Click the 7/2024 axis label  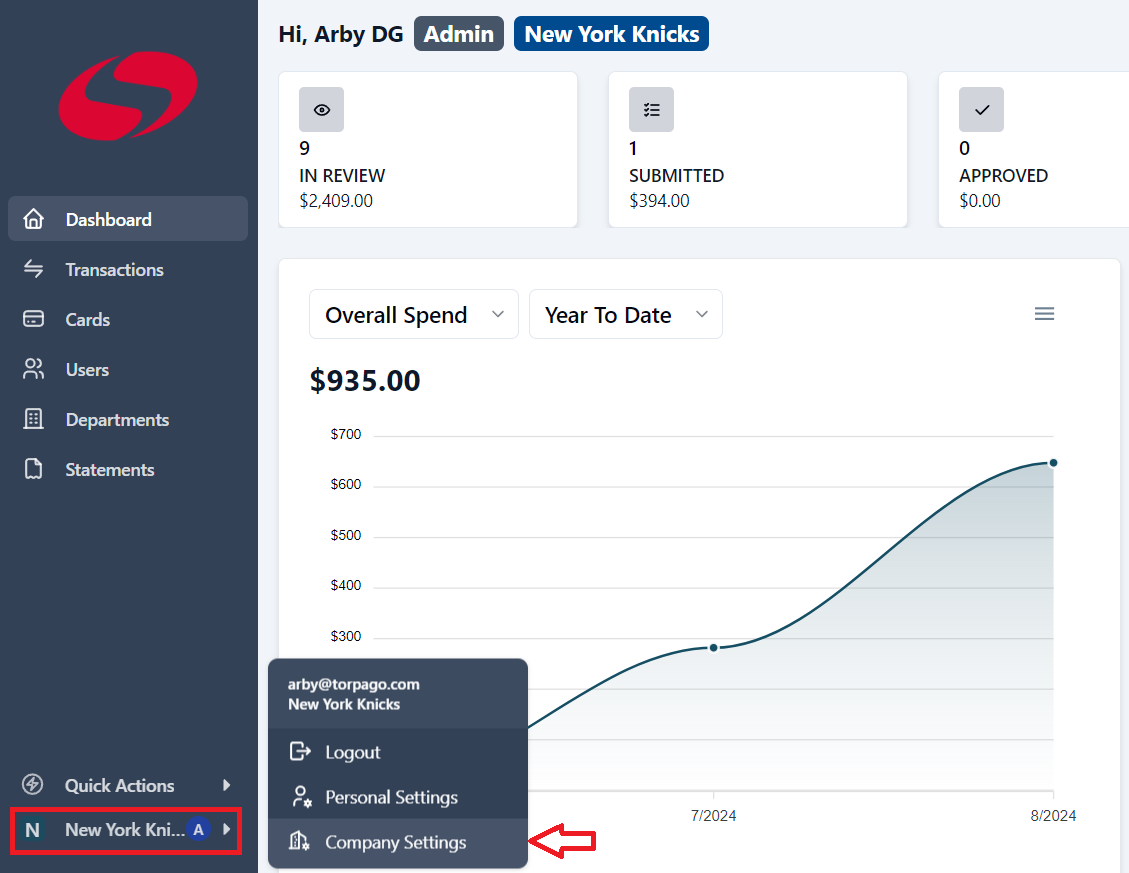[x=714, y=815]
